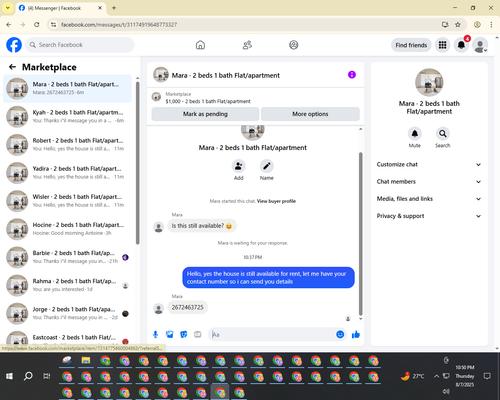
Task: Open the Jorge conversation
Action: point(67,313)
